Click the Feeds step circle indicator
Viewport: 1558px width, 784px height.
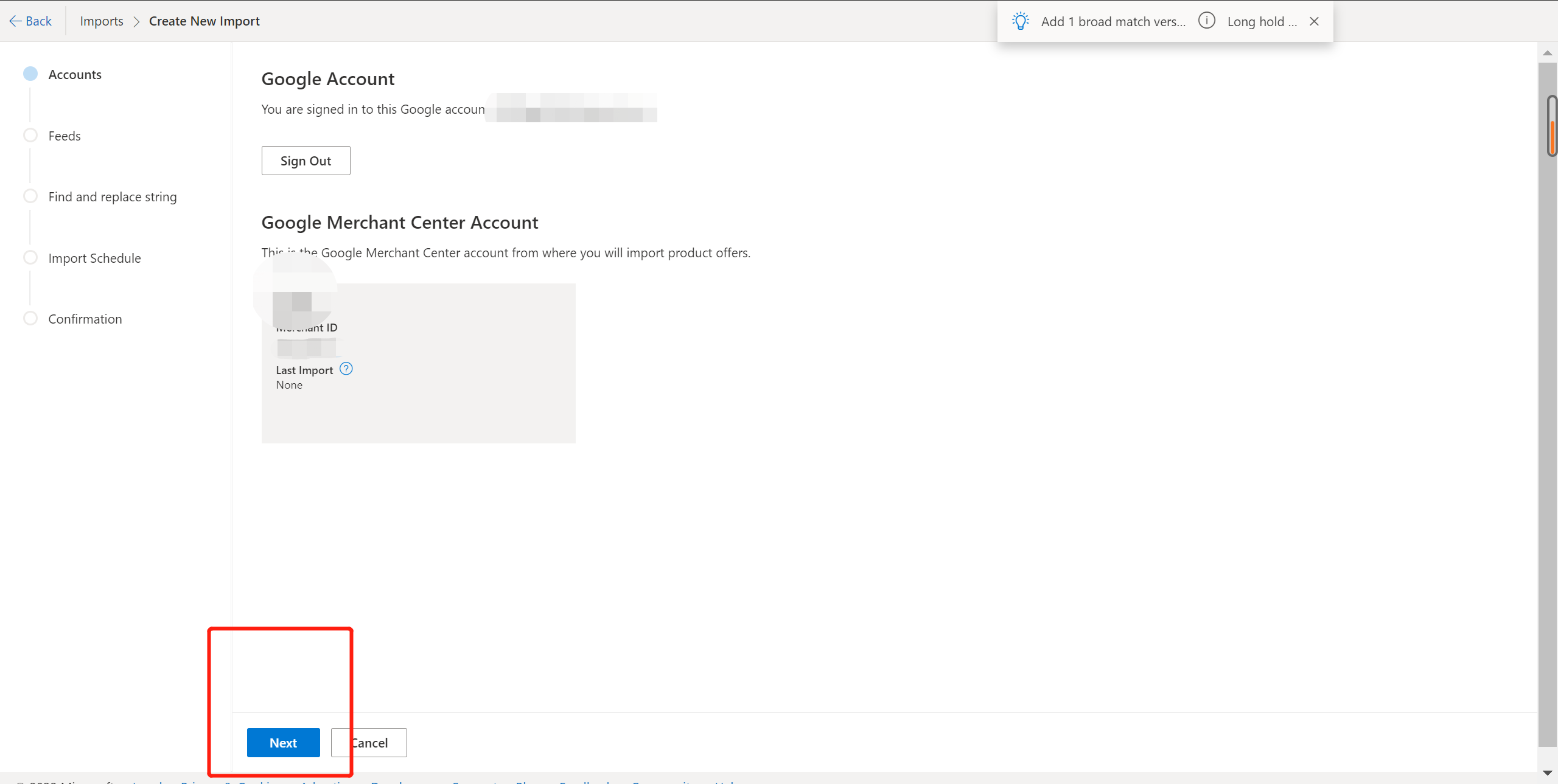coord(30,135)
